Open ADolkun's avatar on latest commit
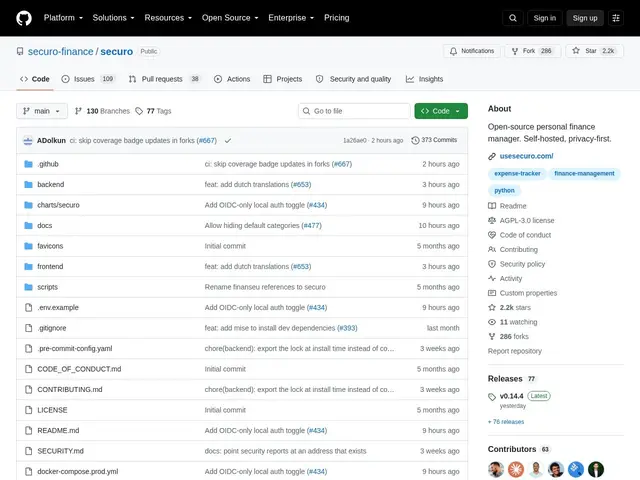 tap(28, 140)
